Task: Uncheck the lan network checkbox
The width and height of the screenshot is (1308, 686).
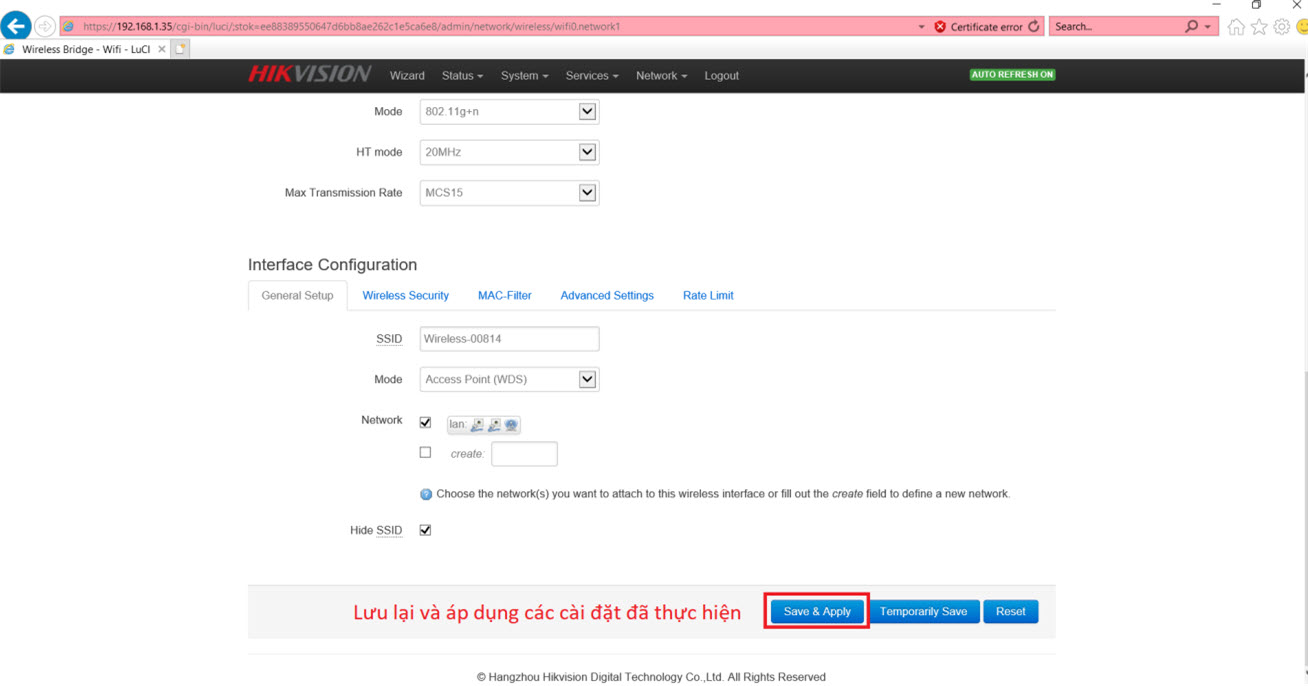Action: pyautogui.click(x=425, y=423)
